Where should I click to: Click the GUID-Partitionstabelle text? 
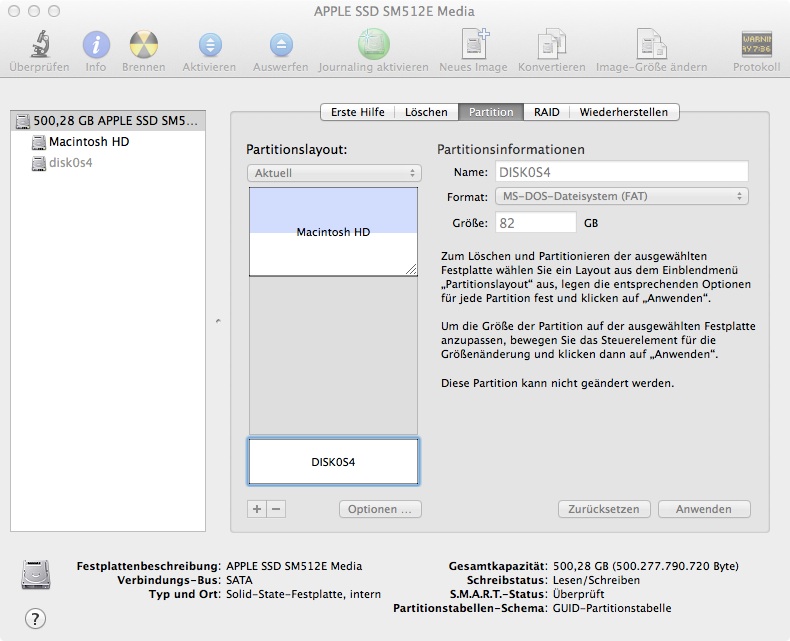pyautogui.click(x=612, y=608)
